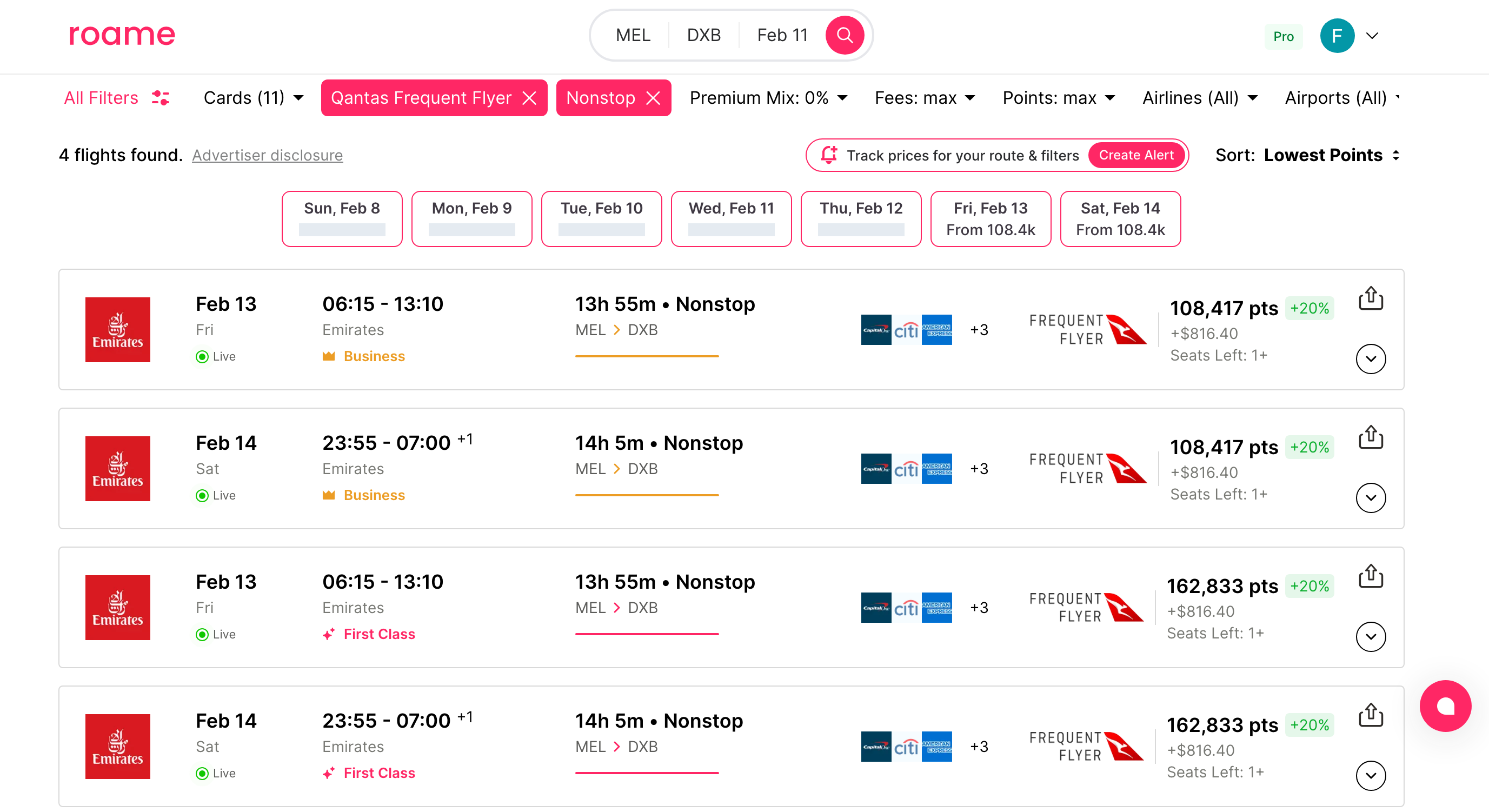Click the price alert bell icon
The image size is (1489, 812).
[829, 155]
